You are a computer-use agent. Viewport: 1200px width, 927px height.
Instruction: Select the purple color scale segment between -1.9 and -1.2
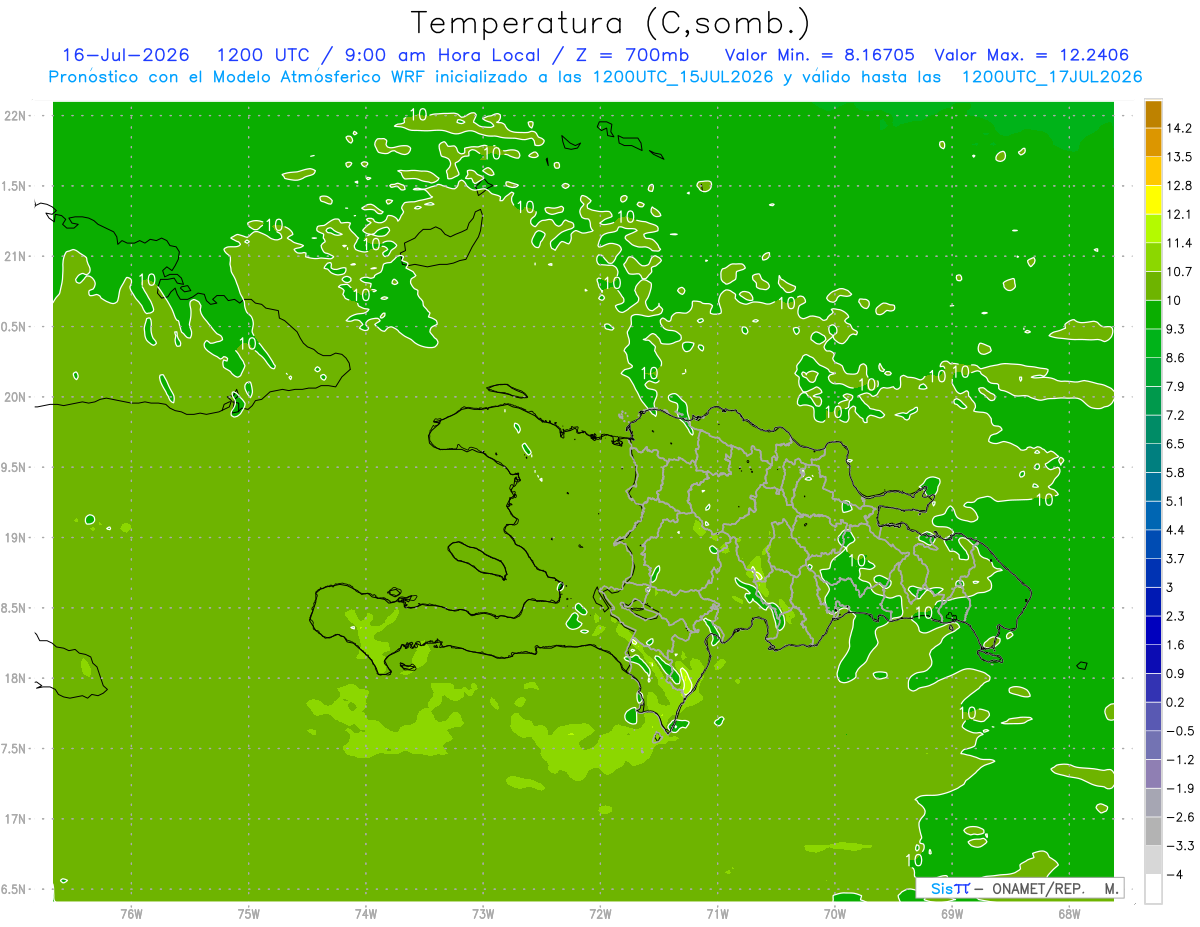pos(1153,773)
